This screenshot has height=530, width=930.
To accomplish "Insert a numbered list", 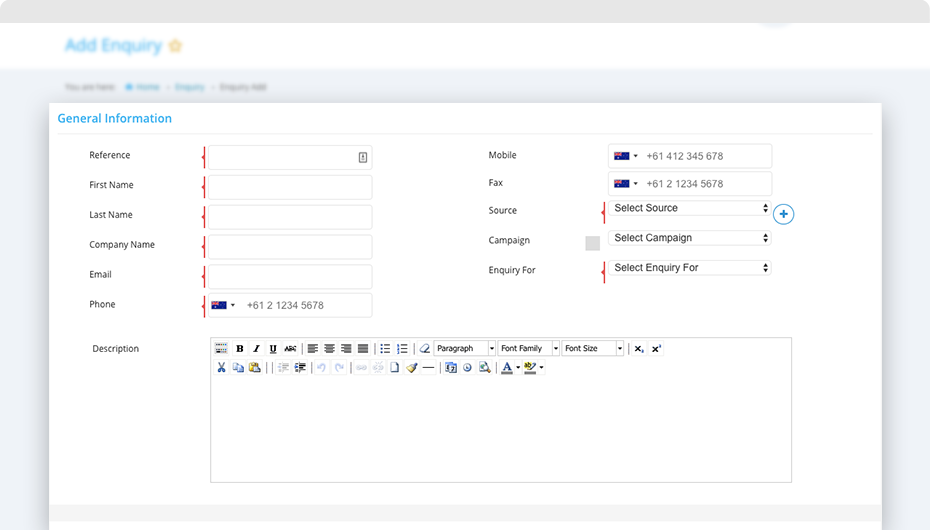I will (402, 349).
